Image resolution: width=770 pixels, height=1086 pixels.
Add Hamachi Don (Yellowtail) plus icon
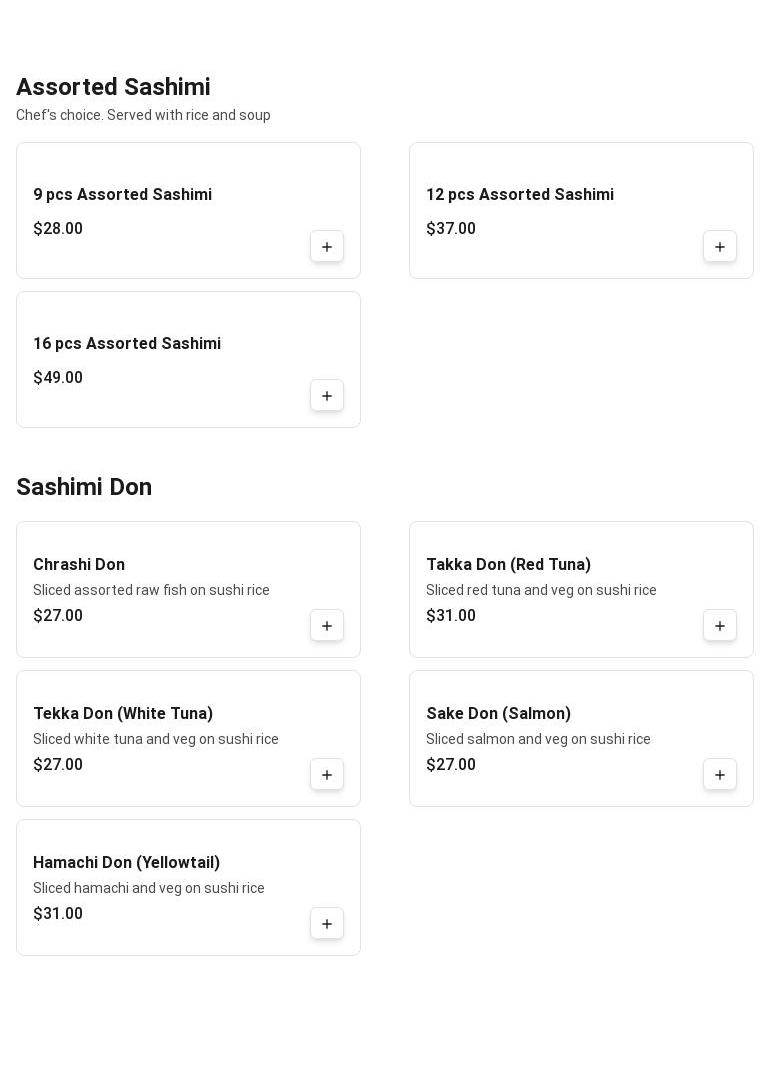click(x=327, y=924)
